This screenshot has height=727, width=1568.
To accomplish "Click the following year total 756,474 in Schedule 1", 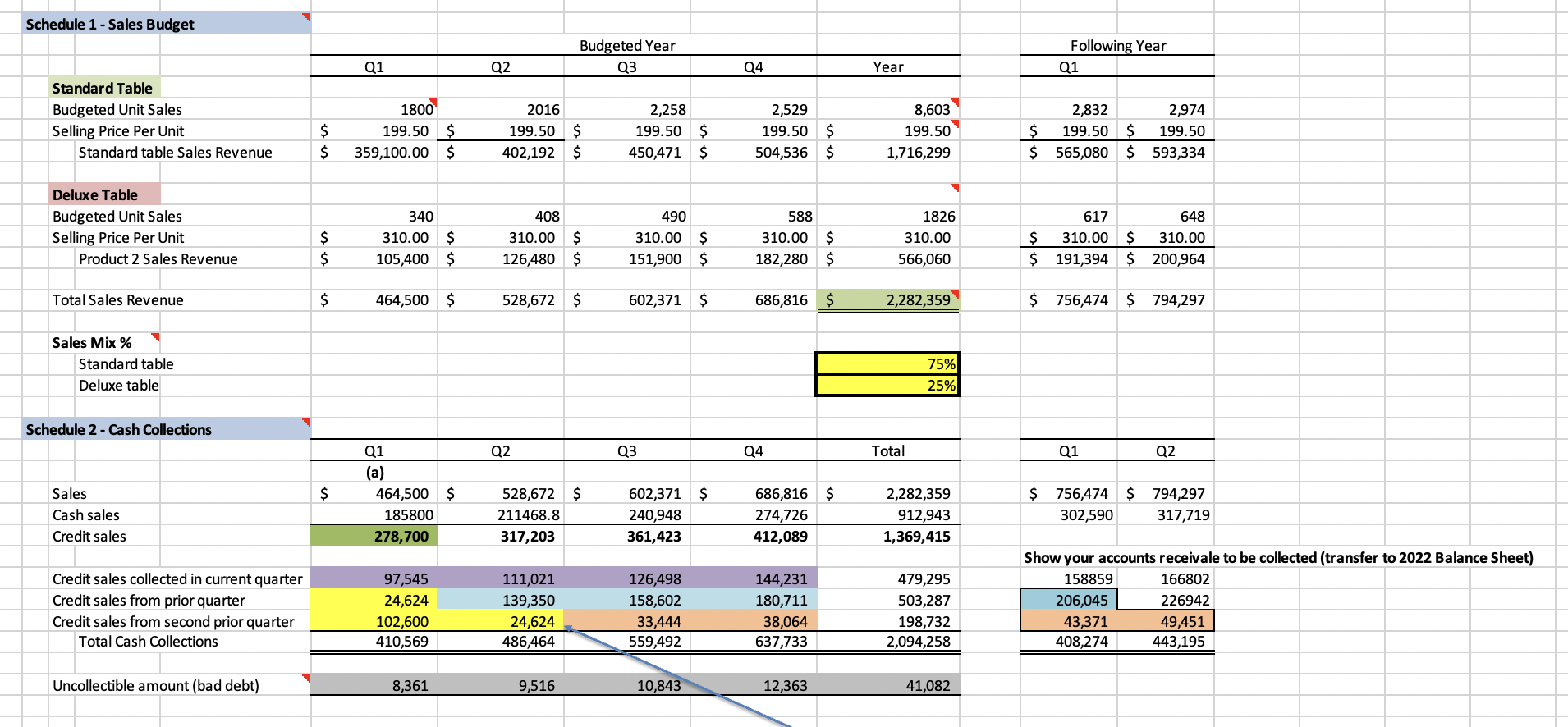I will (1069, 299).
